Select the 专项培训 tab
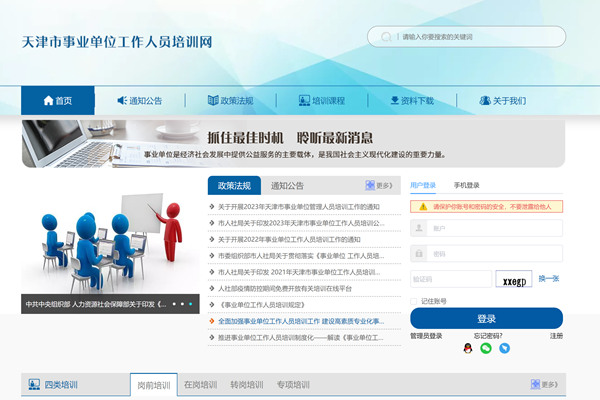 [293, 385]
